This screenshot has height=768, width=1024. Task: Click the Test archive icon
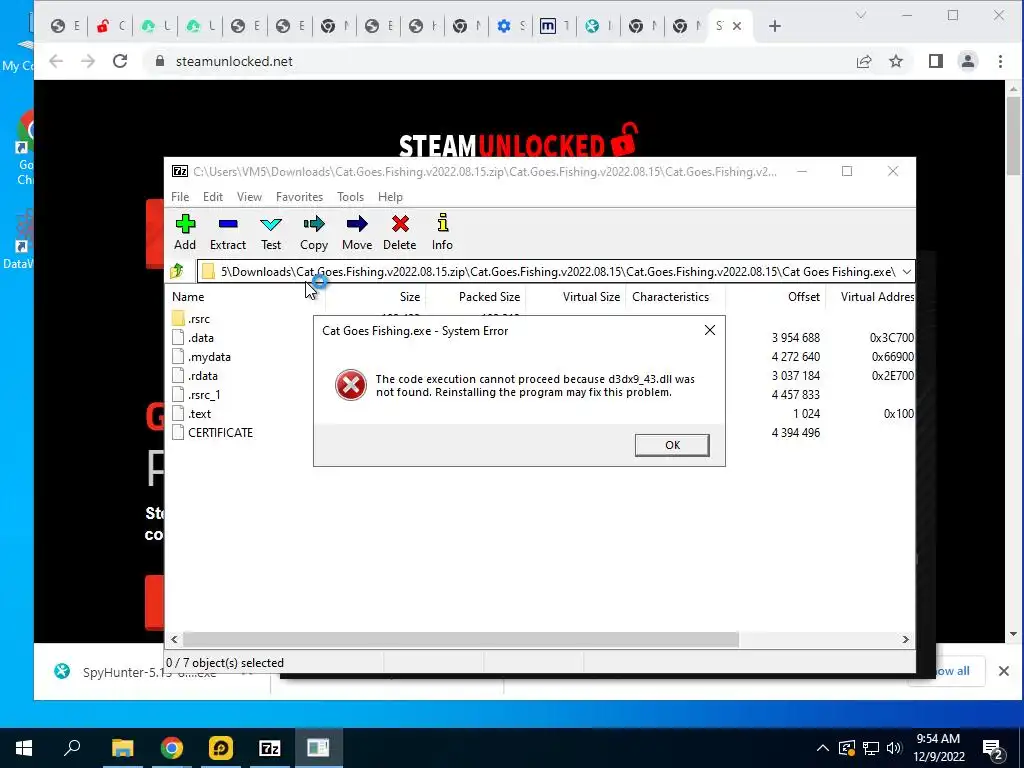pos(270,232)
